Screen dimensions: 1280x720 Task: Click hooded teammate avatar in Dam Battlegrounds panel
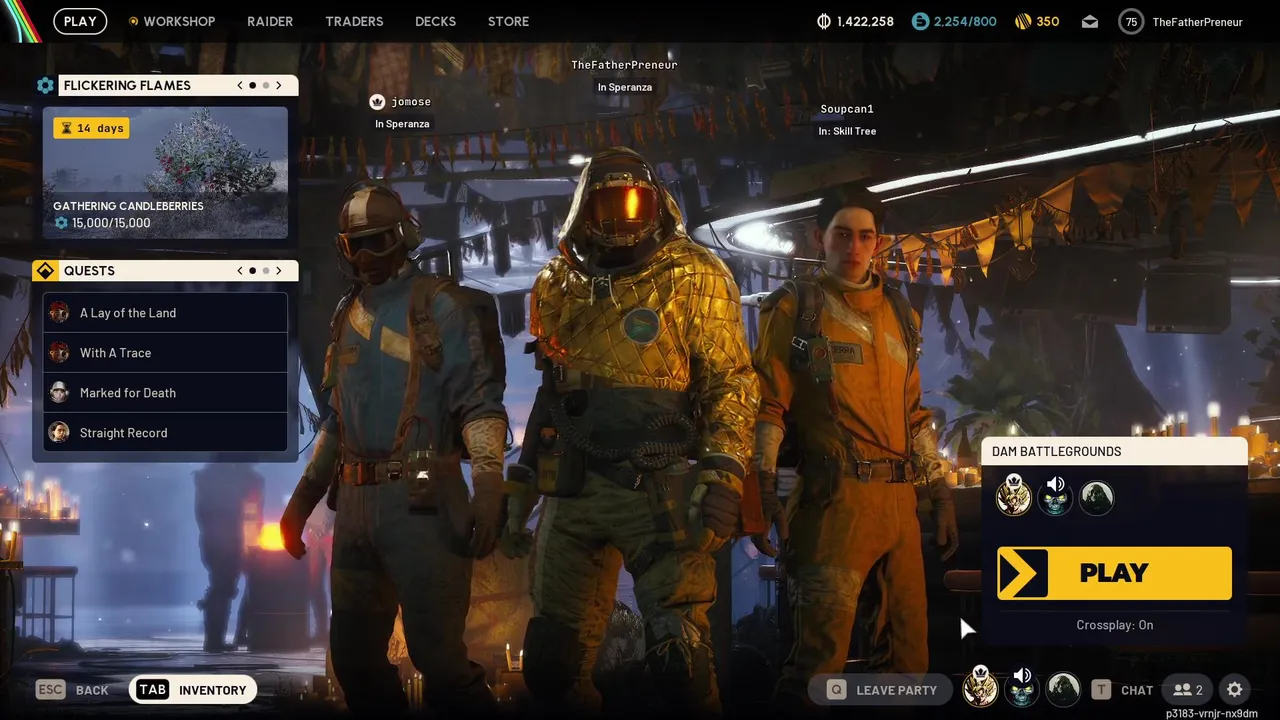(x=1096, y=497)
